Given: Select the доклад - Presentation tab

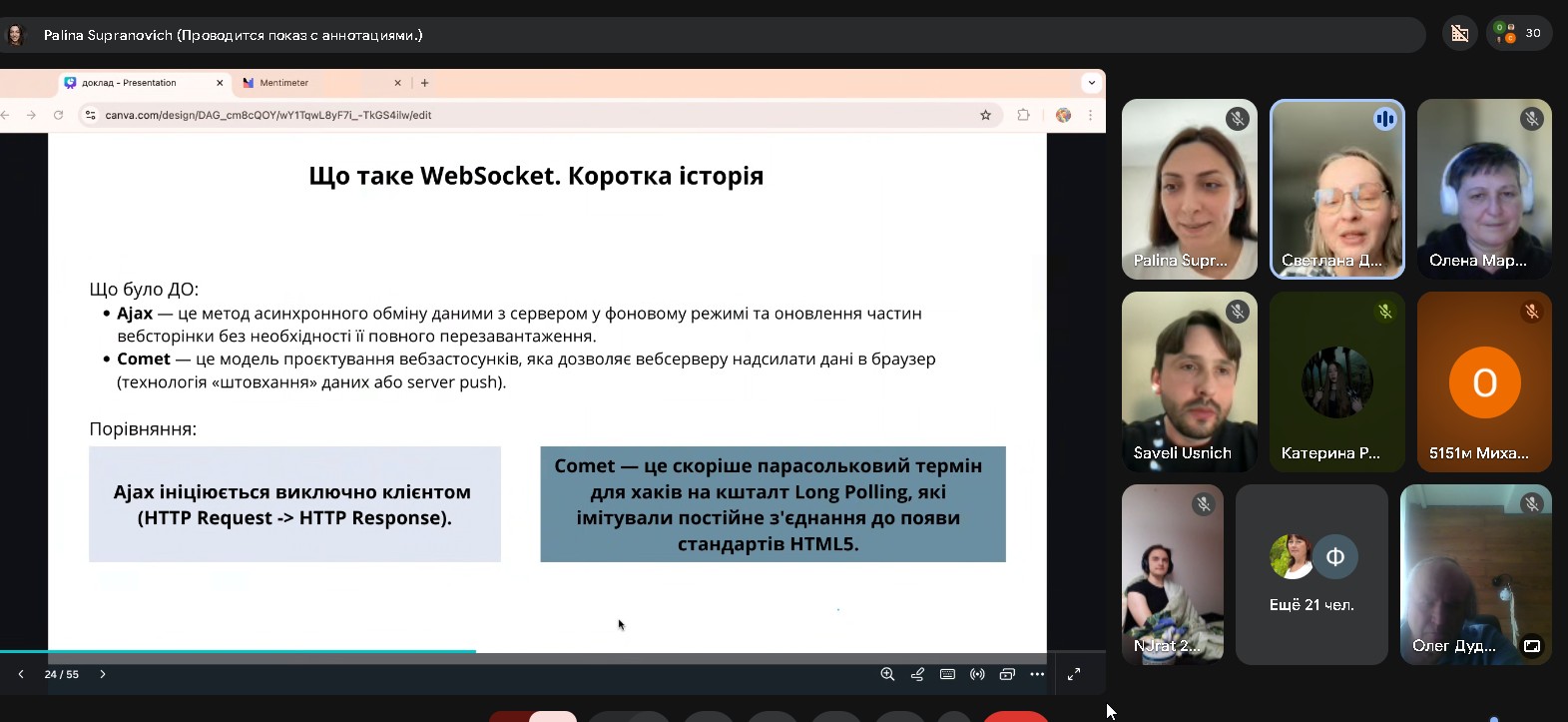Looking at the screenshot, I should click(x=140, y=83).
